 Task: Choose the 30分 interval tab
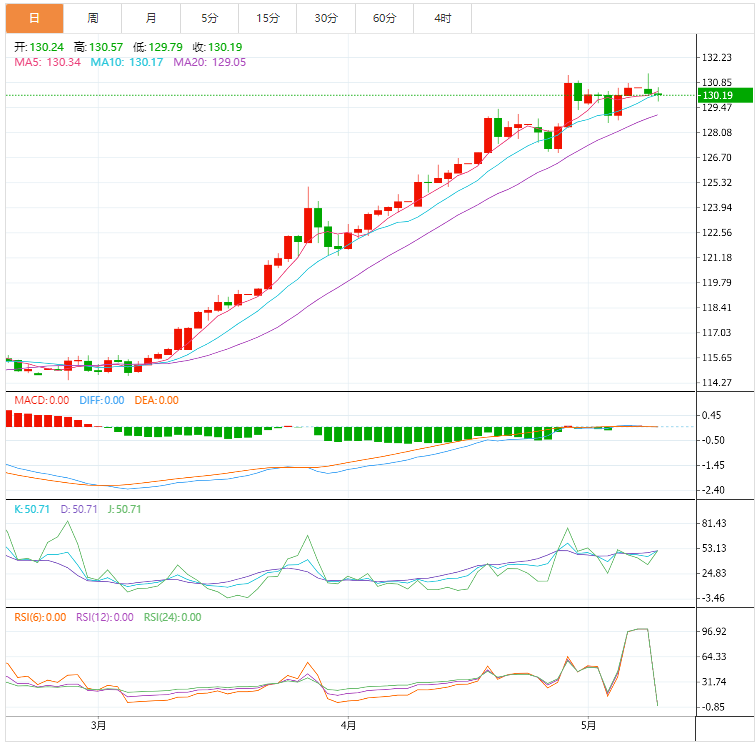[x=326, y=18]
